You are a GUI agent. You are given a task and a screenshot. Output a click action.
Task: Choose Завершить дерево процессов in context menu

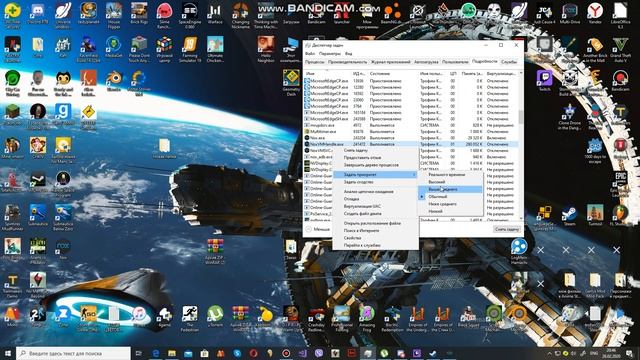pyautogui.click(x=376, y=165)
